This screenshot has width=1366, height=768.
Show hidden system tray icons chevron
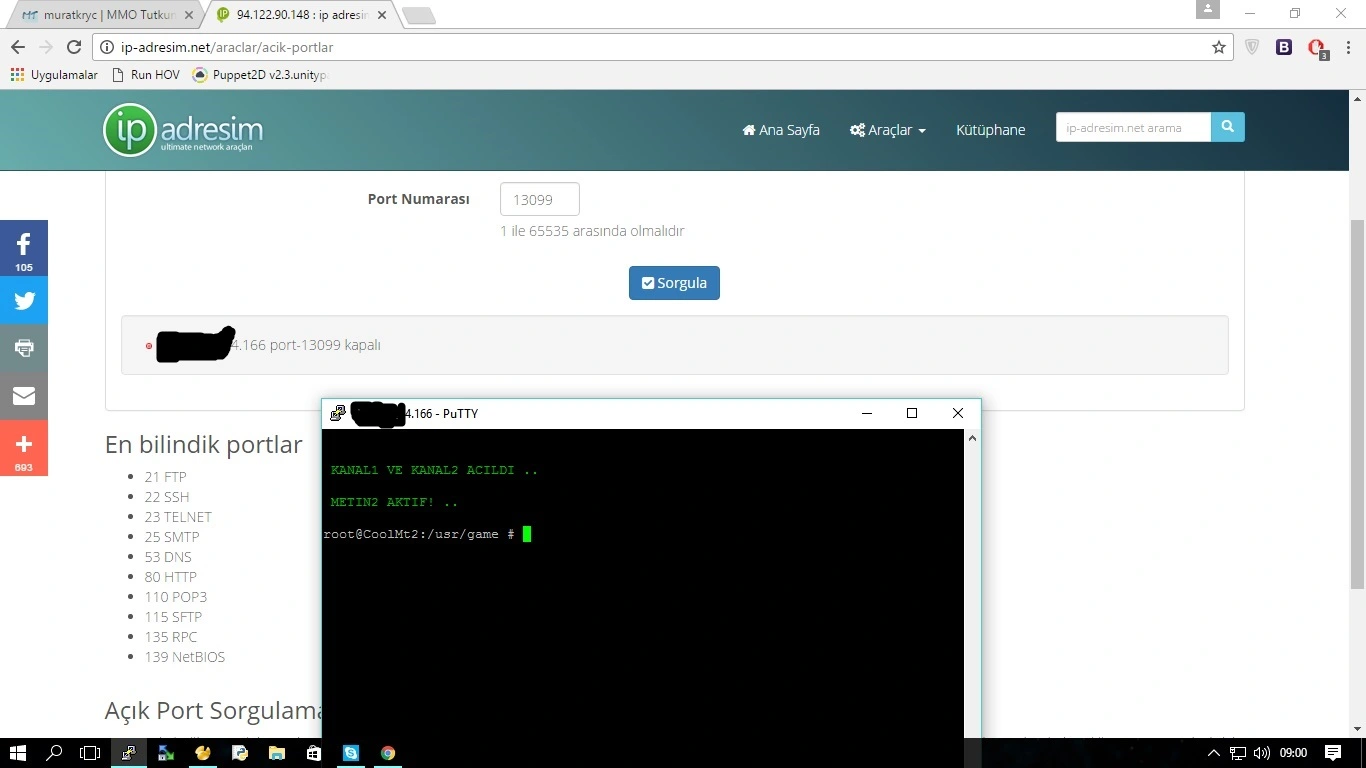(1214, 753)
